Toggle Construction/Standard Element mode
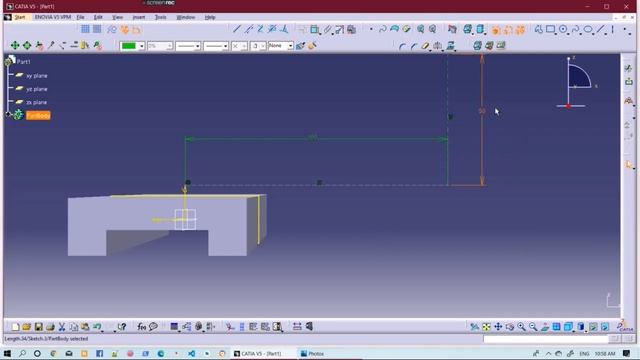The height and width of the screenshot is (360, 640). (112, 29)
